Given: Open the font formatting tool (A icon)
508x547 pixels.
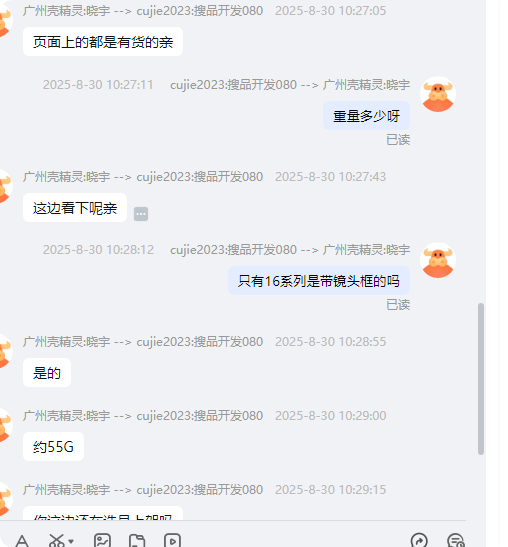Looking at the screenshot, I should [22, 541].
